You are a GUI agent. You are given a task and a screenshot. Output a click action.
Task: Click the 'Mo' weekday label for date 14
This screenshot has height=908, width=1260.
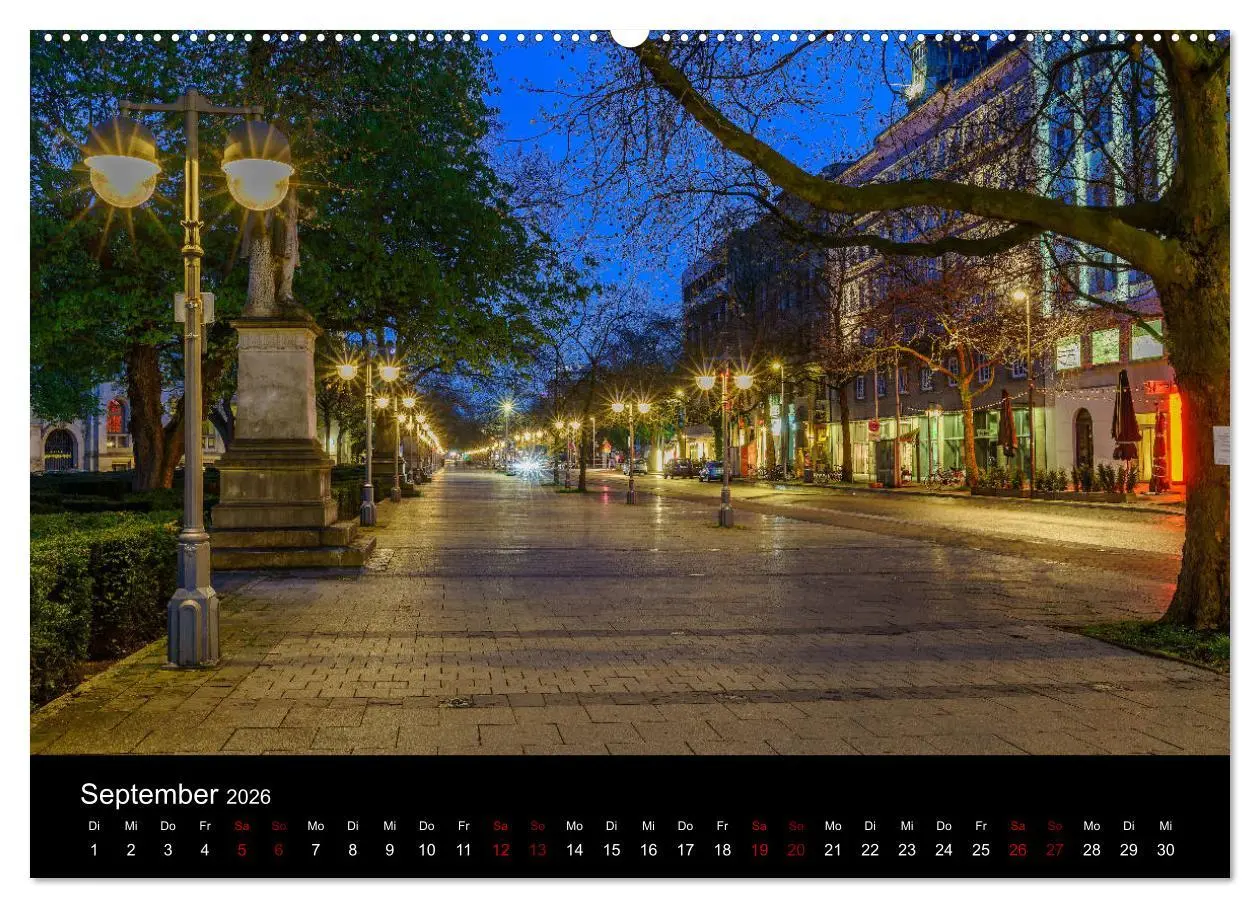click(575, 826)
